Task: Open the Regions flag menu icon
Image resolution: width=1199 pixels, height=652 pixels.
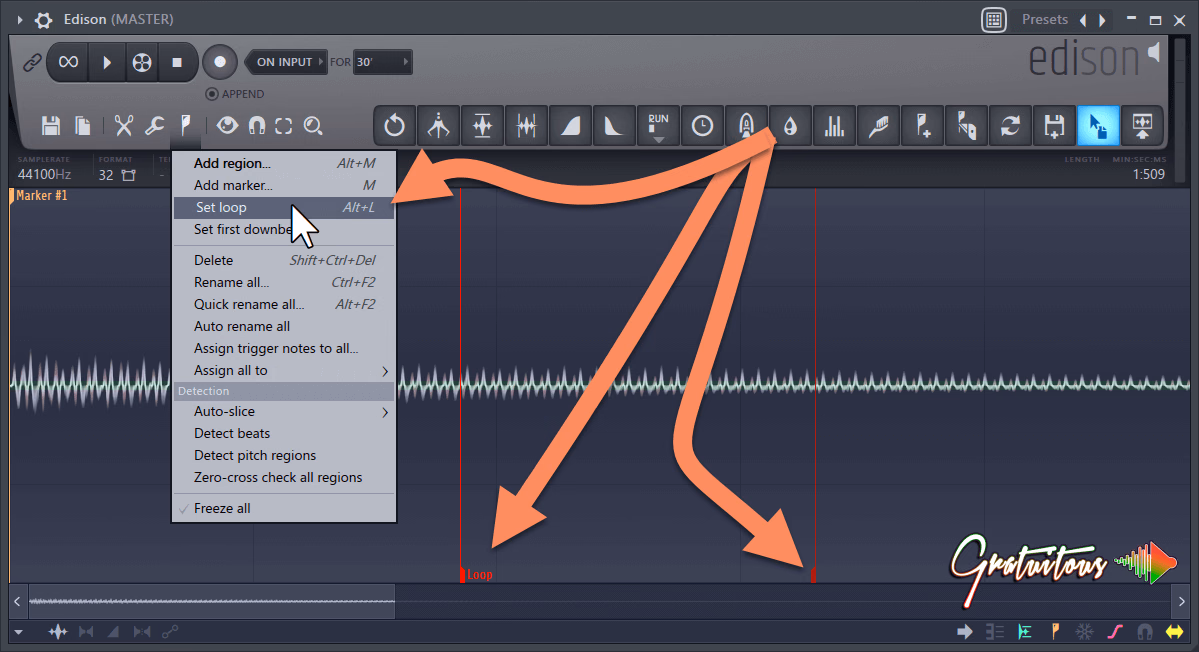Action: 186,125
